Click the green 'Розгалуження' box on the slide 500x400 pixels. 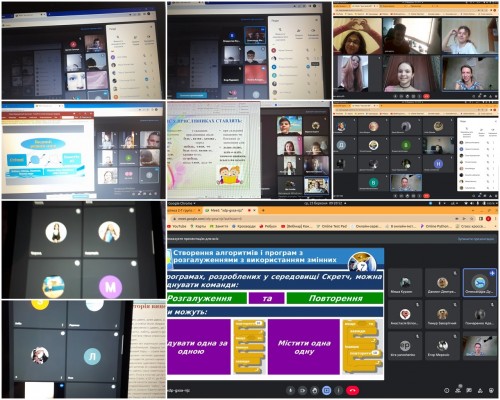coord(207,298)
